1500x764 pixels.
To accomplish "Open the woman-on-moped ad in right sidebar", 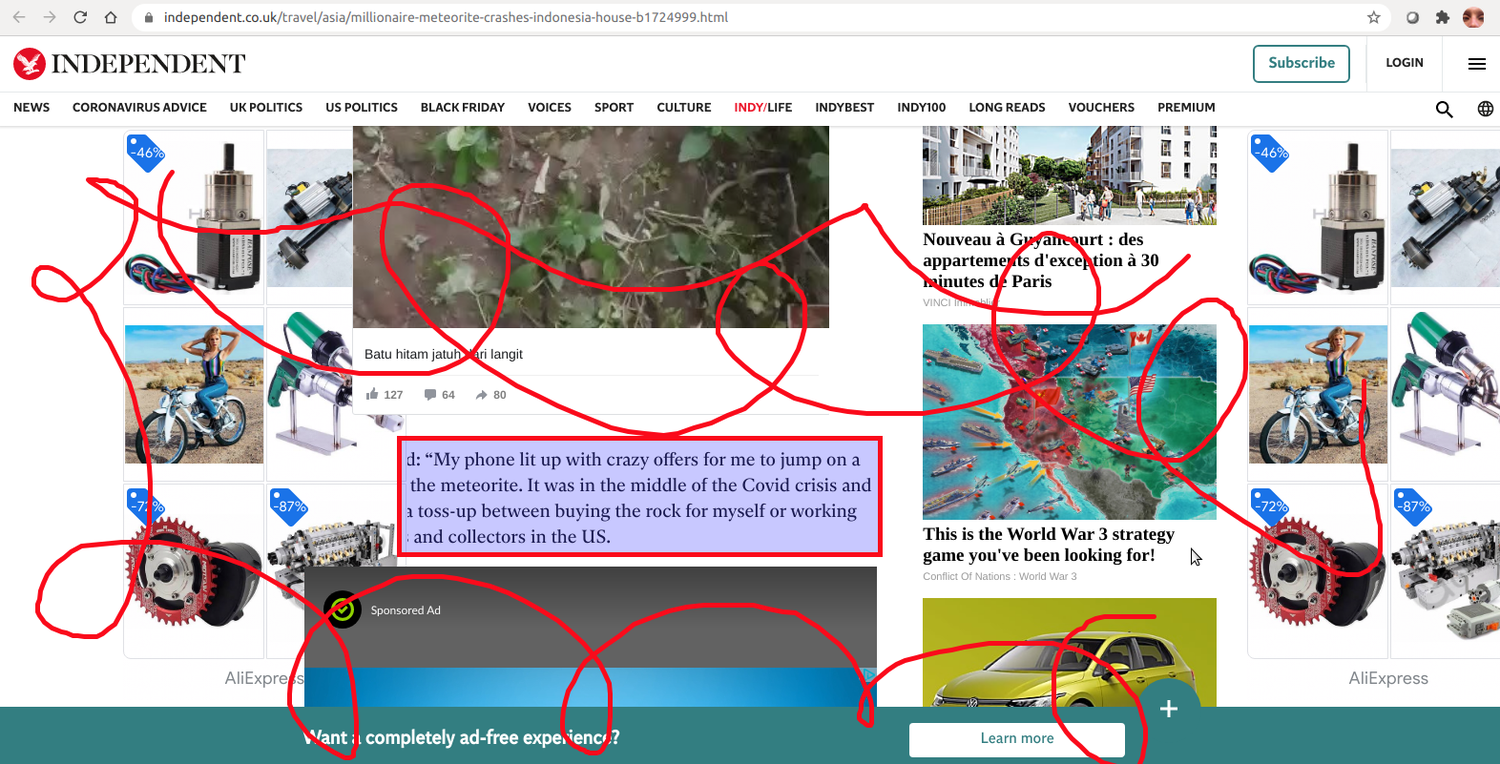I will click(x=1318, y=394).
